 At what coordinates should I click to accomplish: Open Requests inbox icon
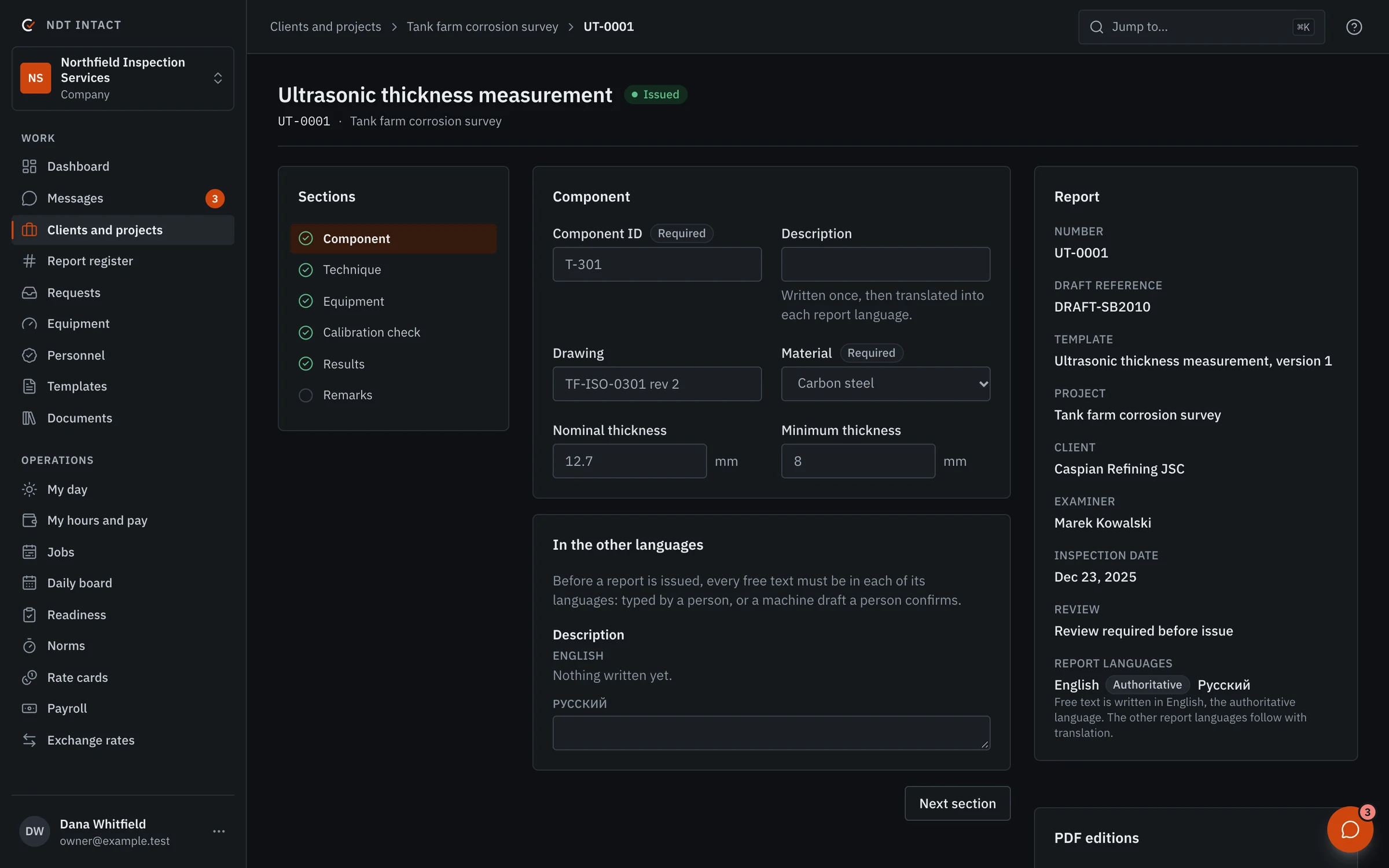[29, 293]
